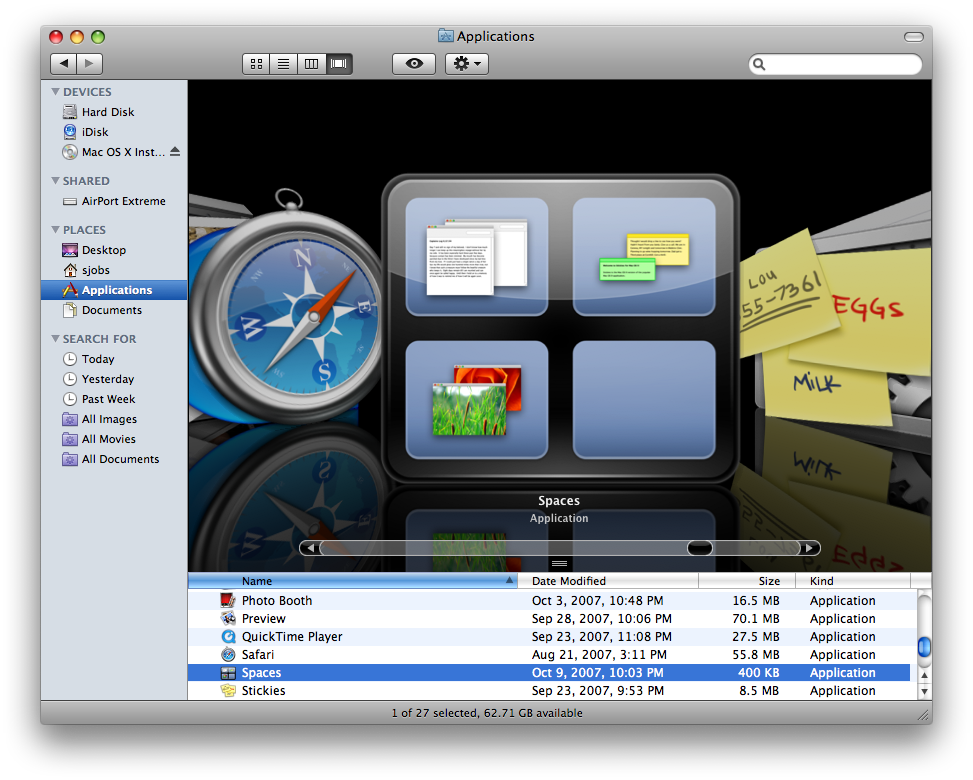Show files from Past Week
Image resolution: width=973 pixels, height=780 pixels.
pyautogui.click(x=108, y=399)
